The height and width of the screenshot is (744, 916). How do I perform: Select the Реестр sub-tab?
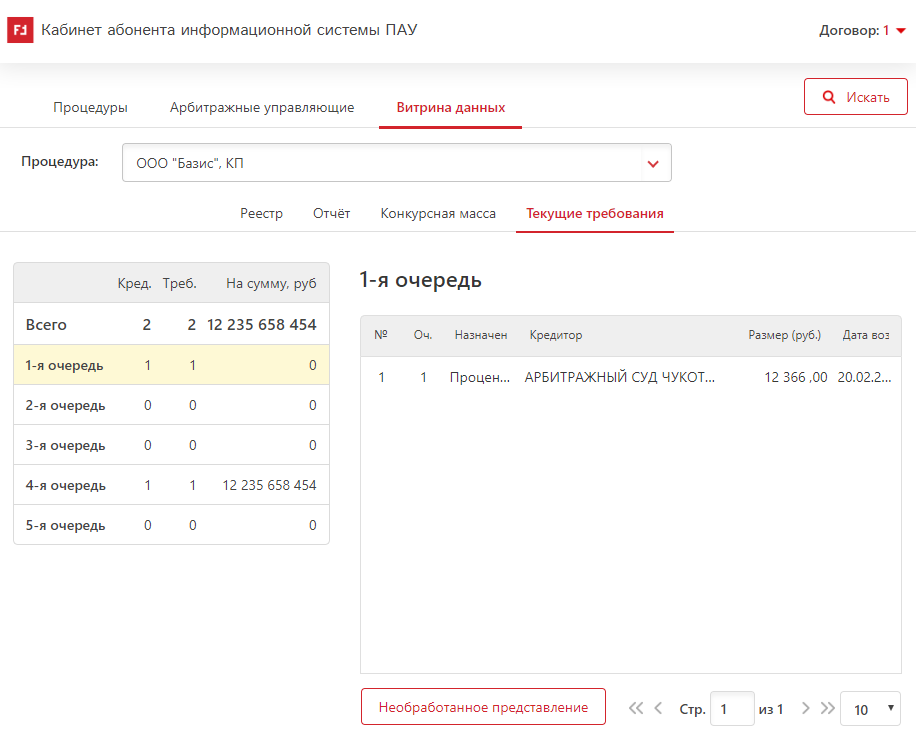tap(261, 214)
